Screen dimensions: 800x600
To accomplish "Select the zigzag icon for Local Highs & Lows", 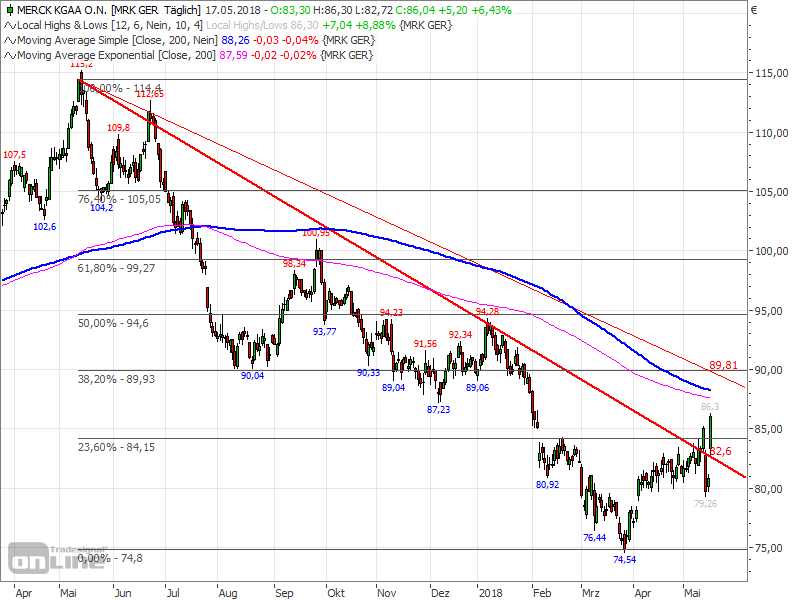I will [x=9, y=26].
